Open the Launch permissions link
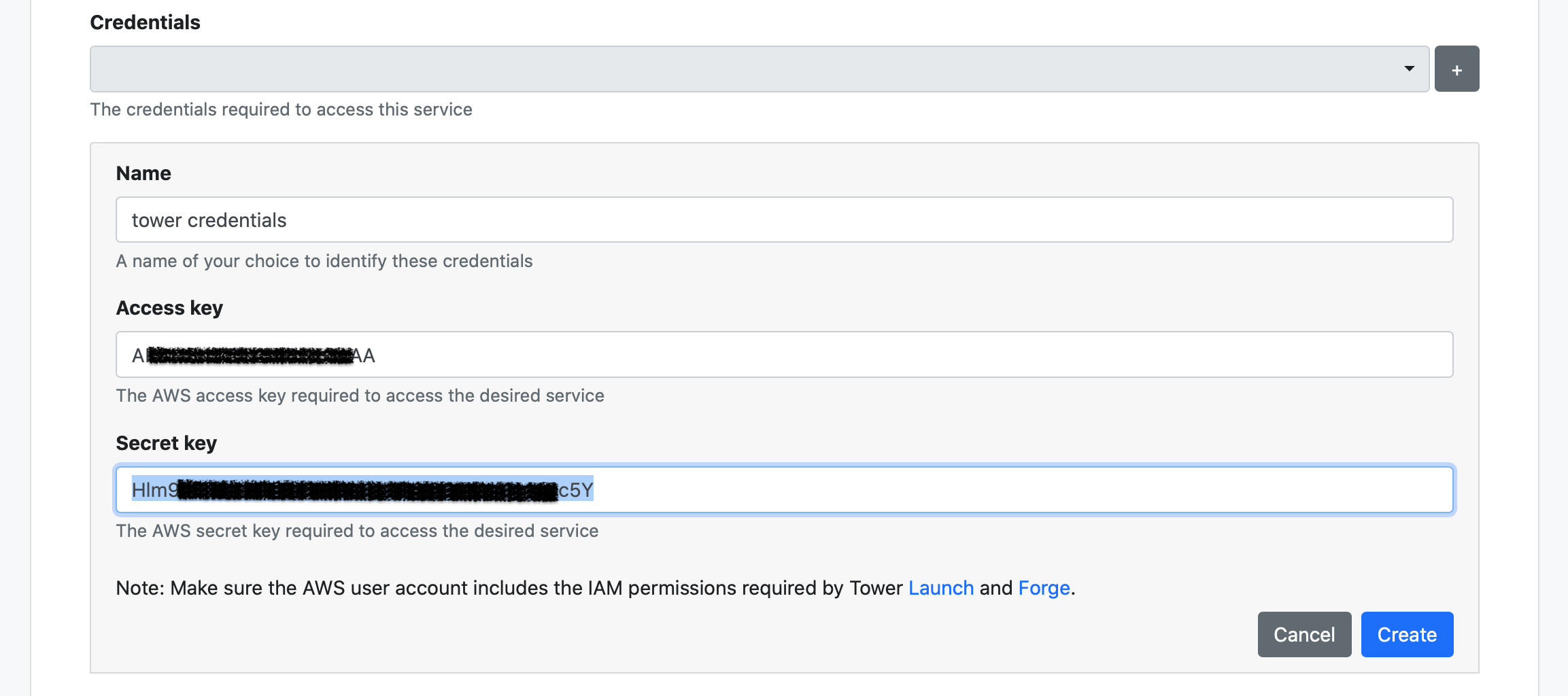1568x696 pixels. [940, 588]
